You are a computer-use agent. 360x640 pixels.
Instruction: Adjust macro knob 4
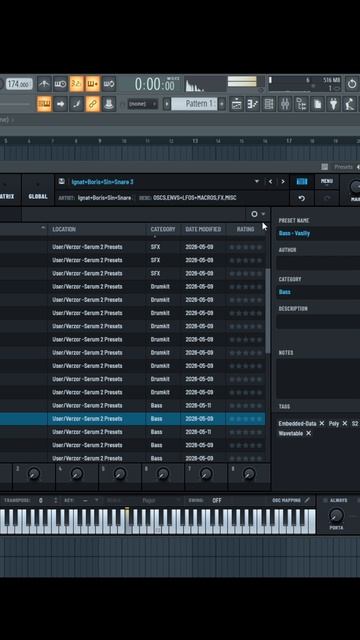pos(77,474)
